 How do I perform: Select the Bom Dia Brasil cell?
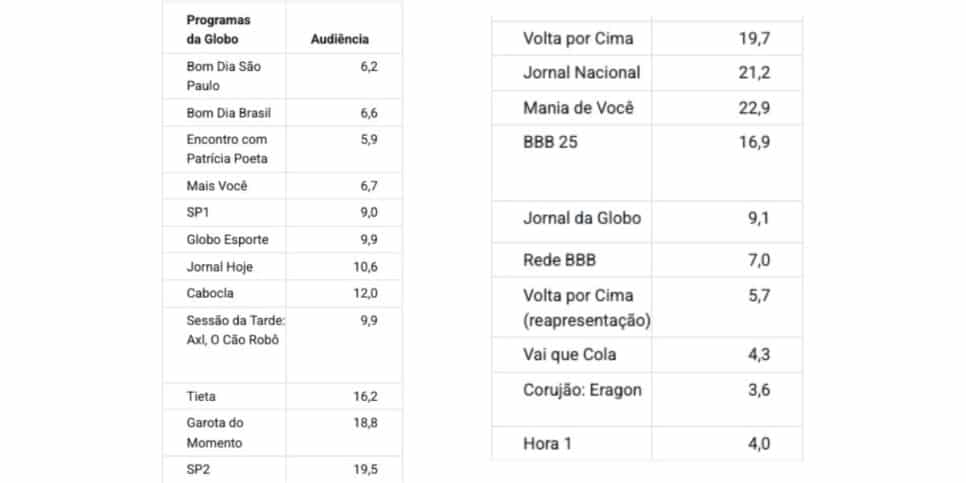tap(228, 113)
